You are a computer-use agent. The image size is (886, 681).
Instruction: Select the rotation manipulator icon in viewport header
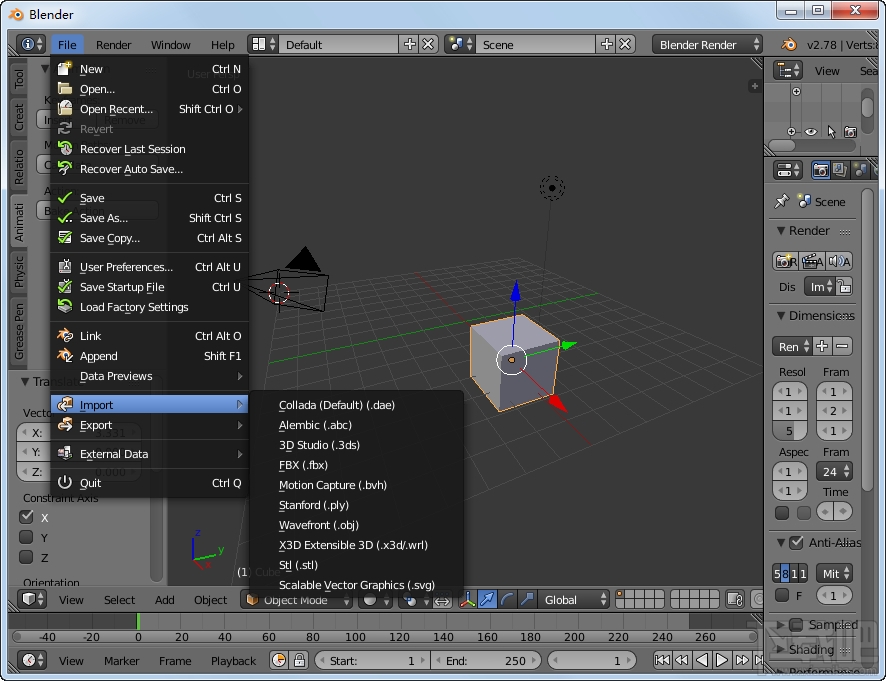pyautogui.click(x=506, y=600)
